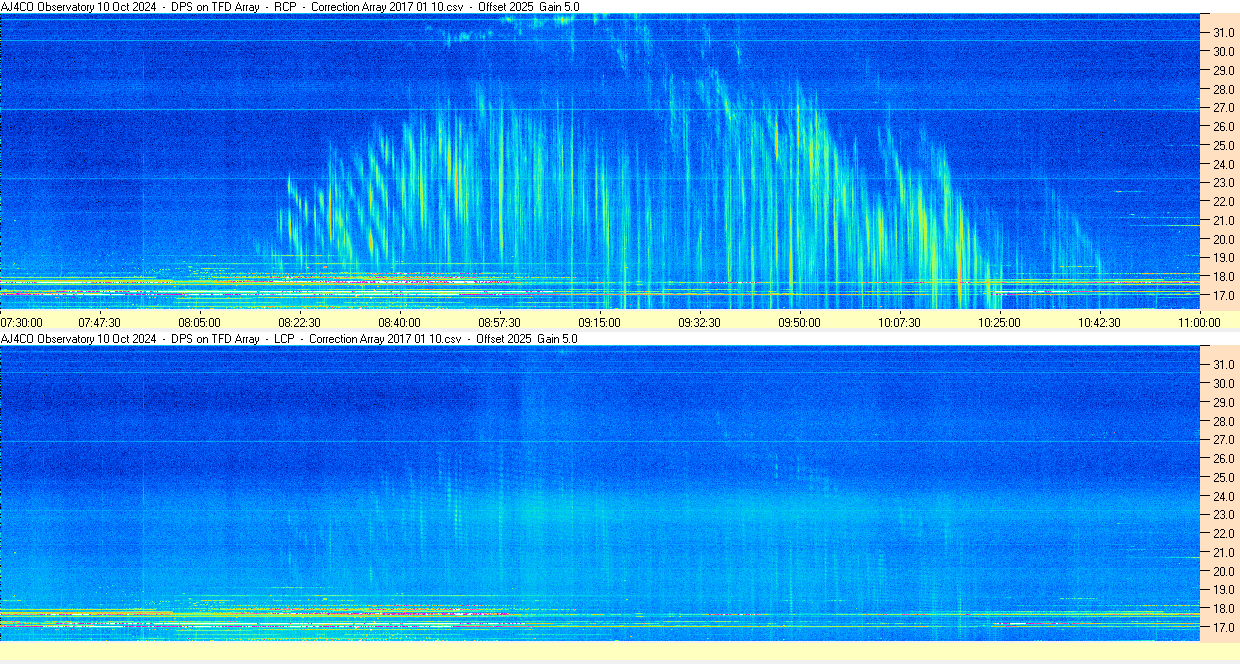The width and height of the screenshot is (1240, 664).
Task: Click 31.0 frequency label in RCP panel
Action: pos(1223,33)
